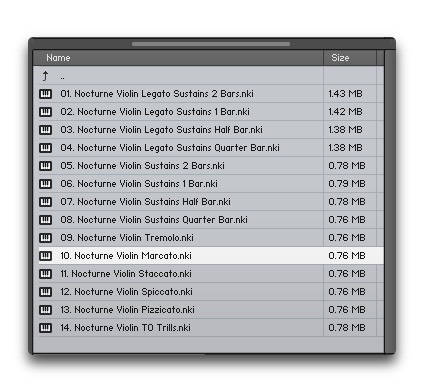Image resolution: width=424 pixels, height=391 pixels.
Task: Select 08. Nocturne Violin Sustains Quarter Bar.nki
Action: coord(154,220)
